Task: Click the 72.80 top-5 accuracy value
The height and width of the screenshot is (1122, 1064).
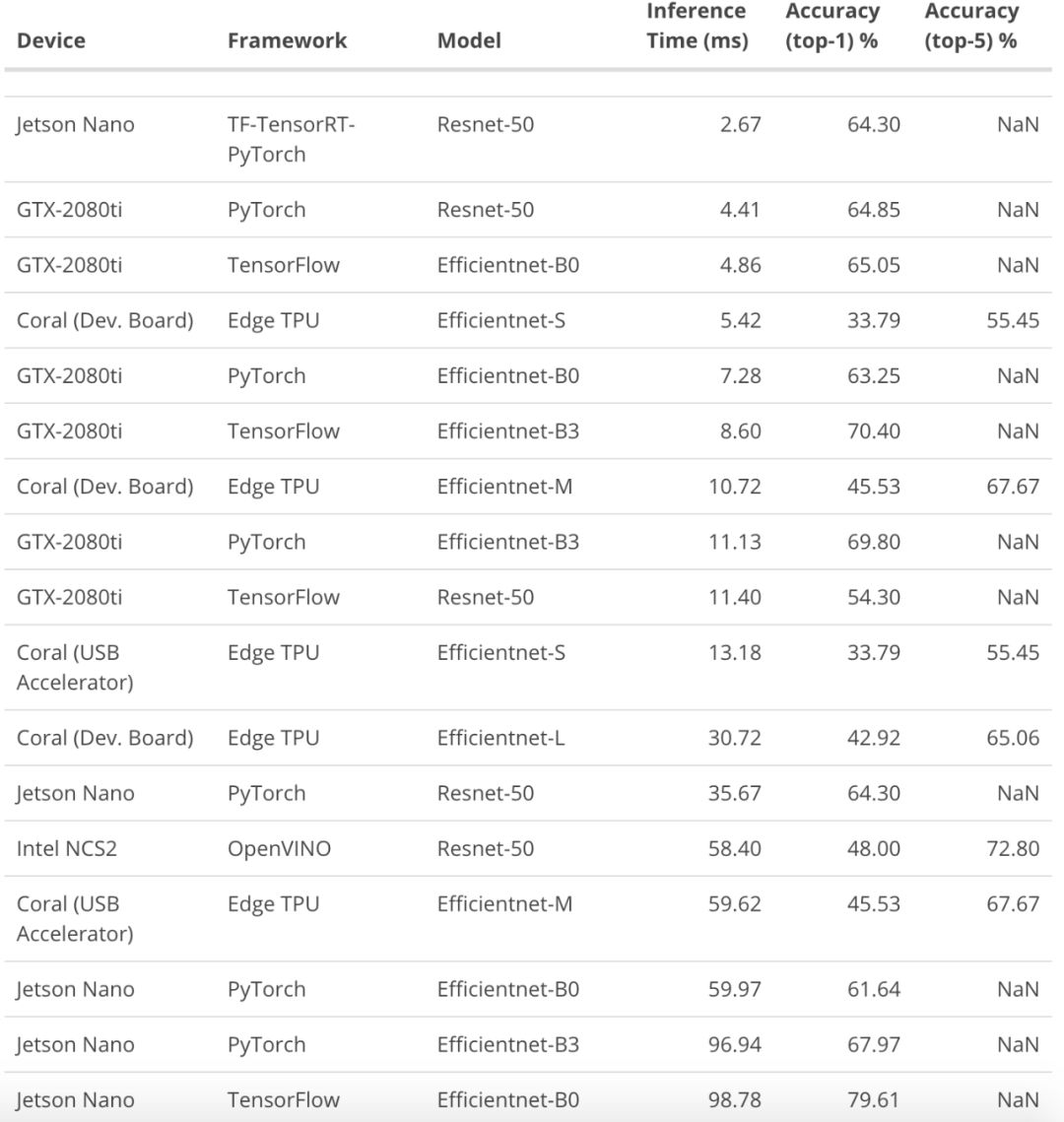Action: (x=1013, y=848)
